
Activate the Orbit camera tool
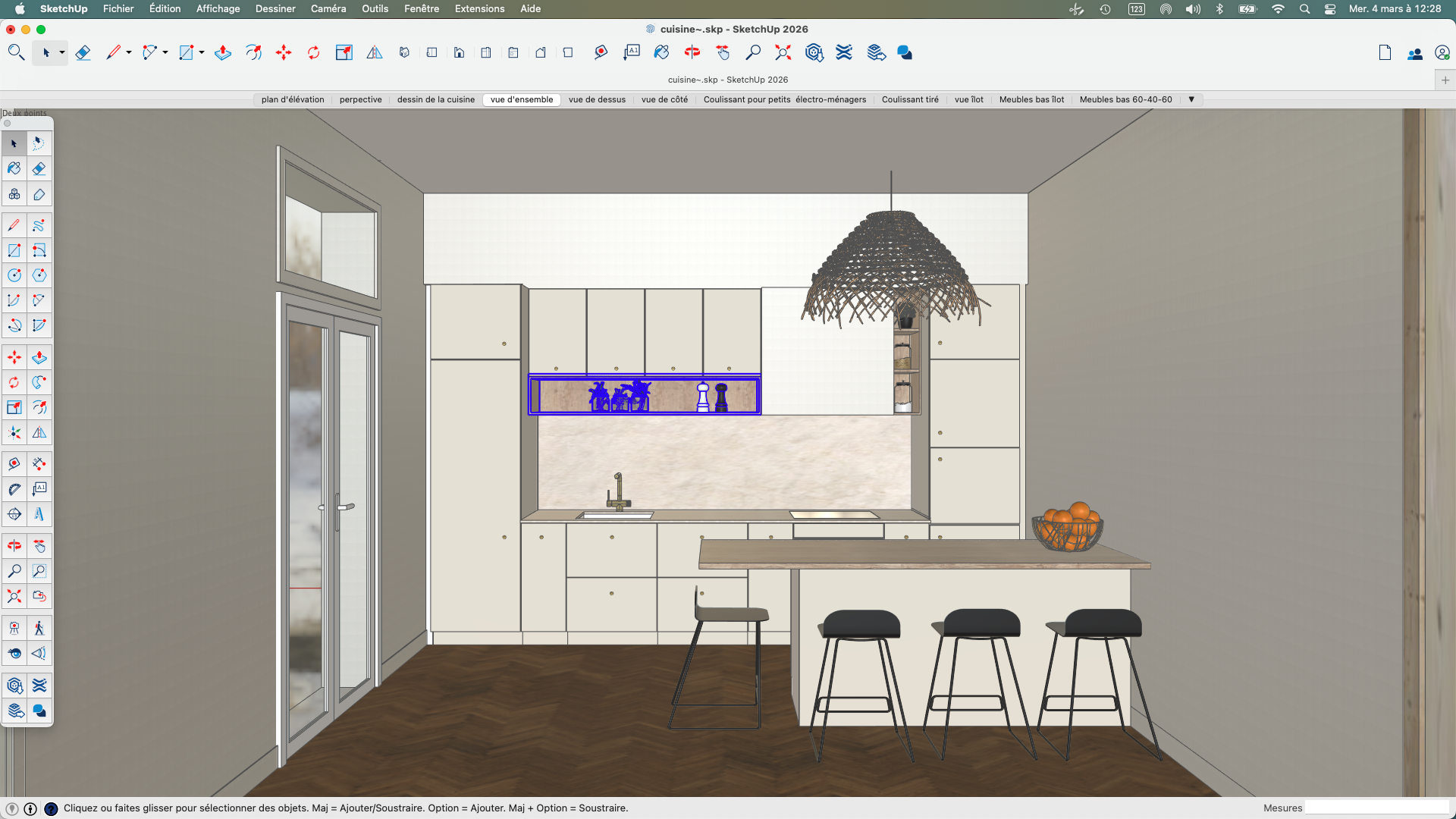(x=692, y=52)
